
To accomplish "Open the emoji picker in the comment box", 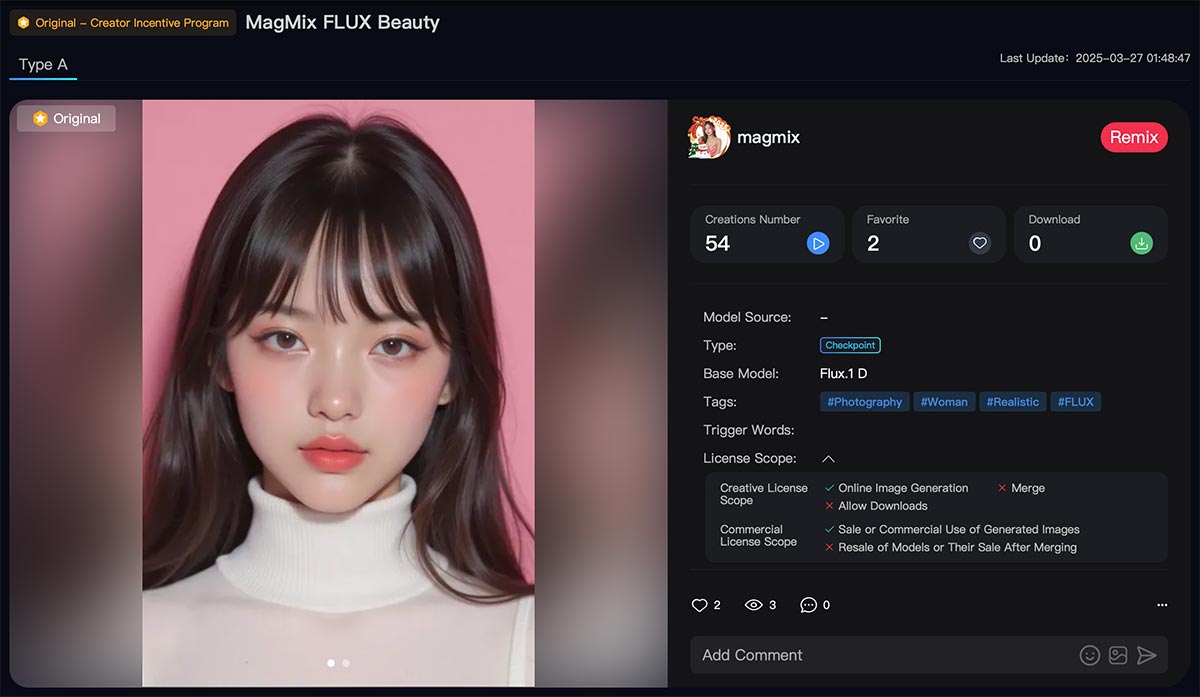I will (x=1089, y=655).
